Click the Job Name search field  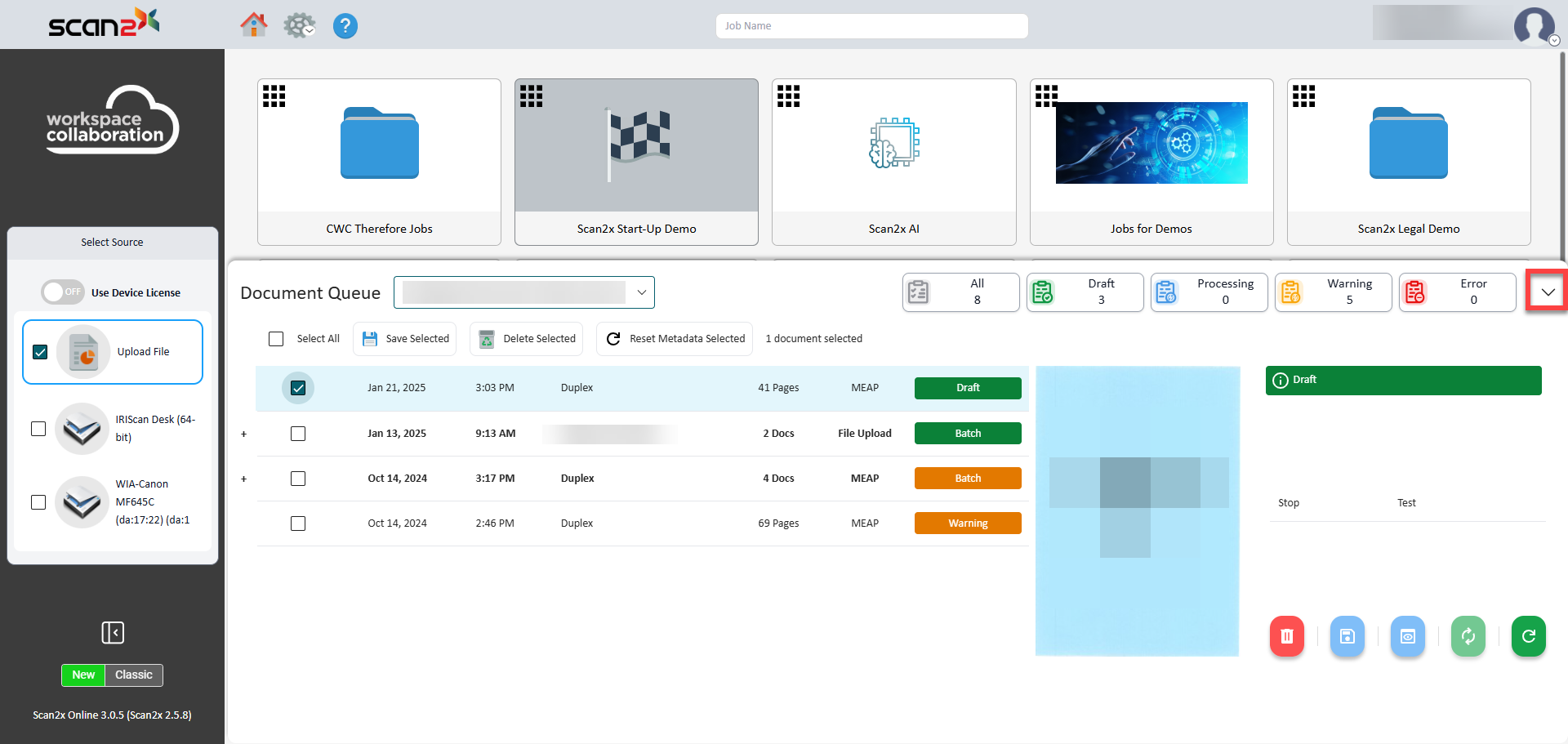pos(871,26)
